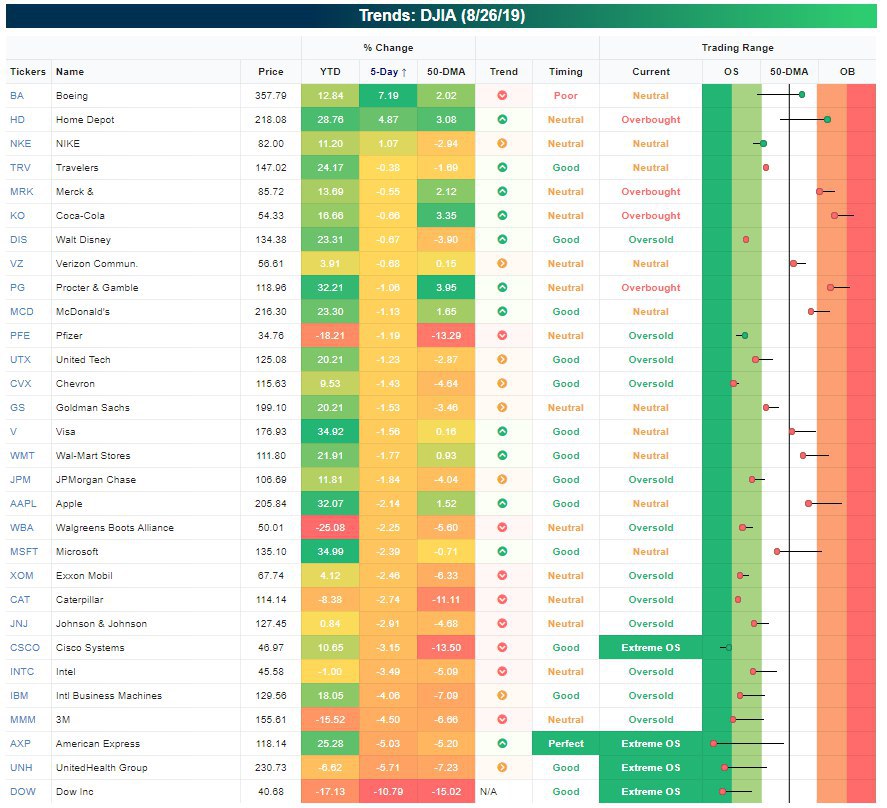The width and height of the screenshot is (887, 808).
Task: Click the downtrend icon in Exxon Mobil's row
Action: [x=502, y=575]
